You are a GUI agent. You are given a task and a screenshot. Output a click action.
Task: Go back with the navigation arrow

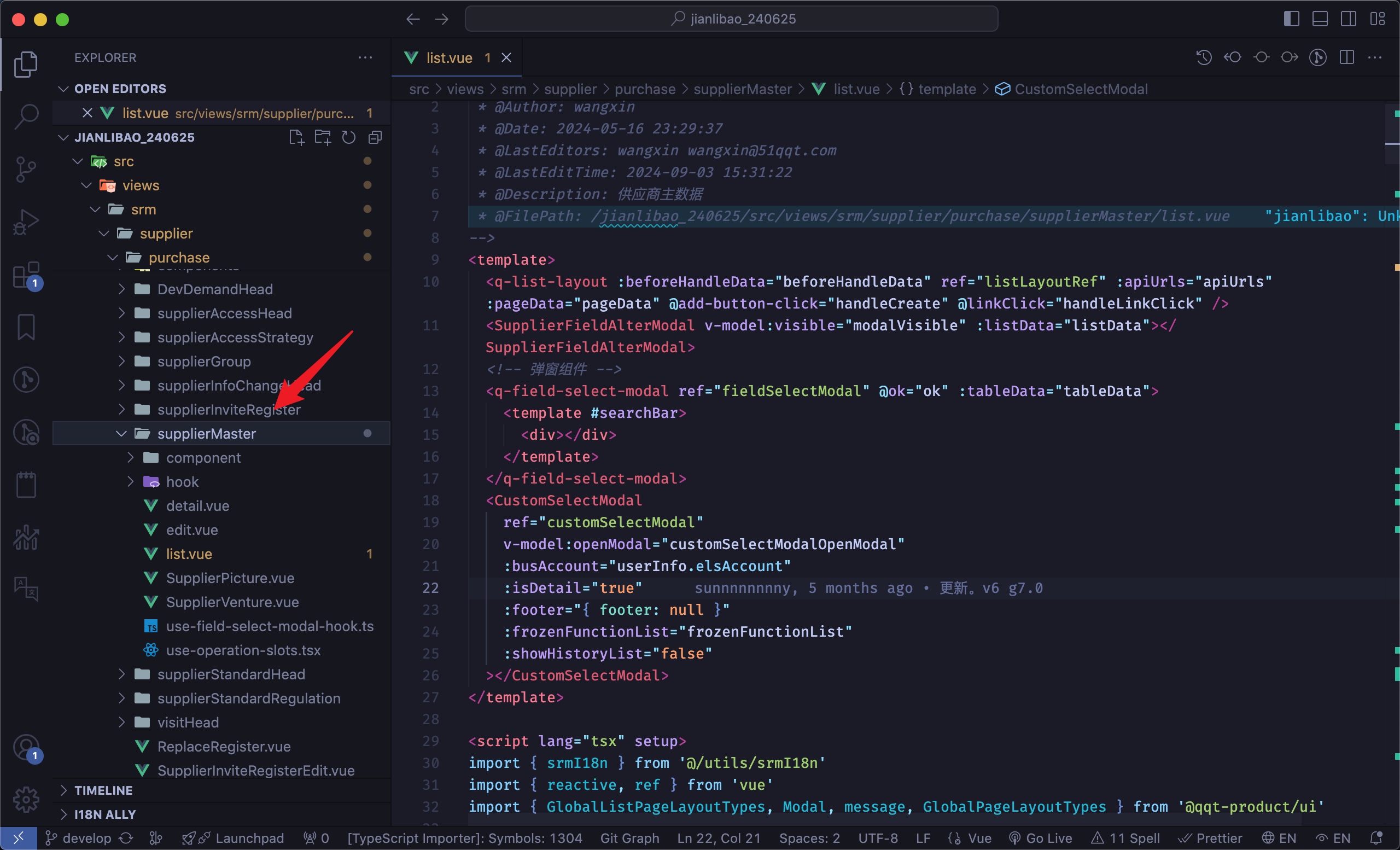click(x=413, y=19)
